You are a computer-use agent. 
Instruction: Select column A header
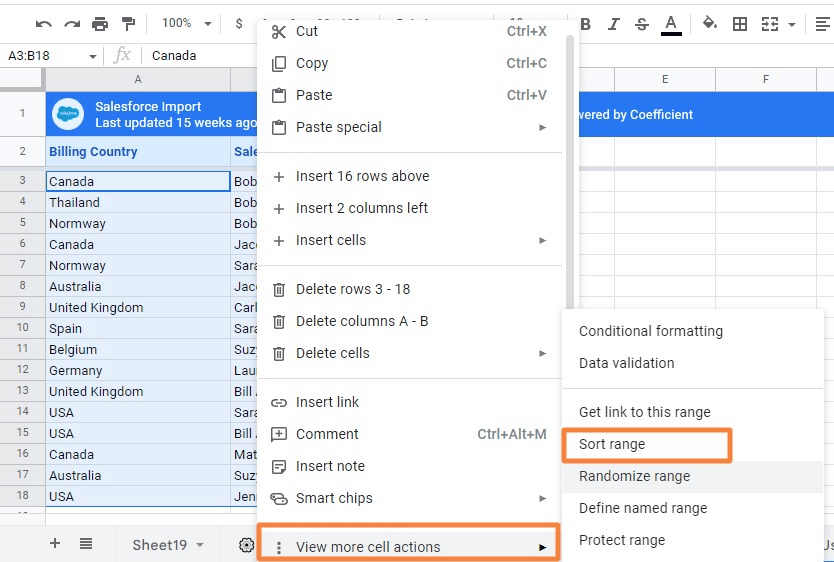point(138,80)
